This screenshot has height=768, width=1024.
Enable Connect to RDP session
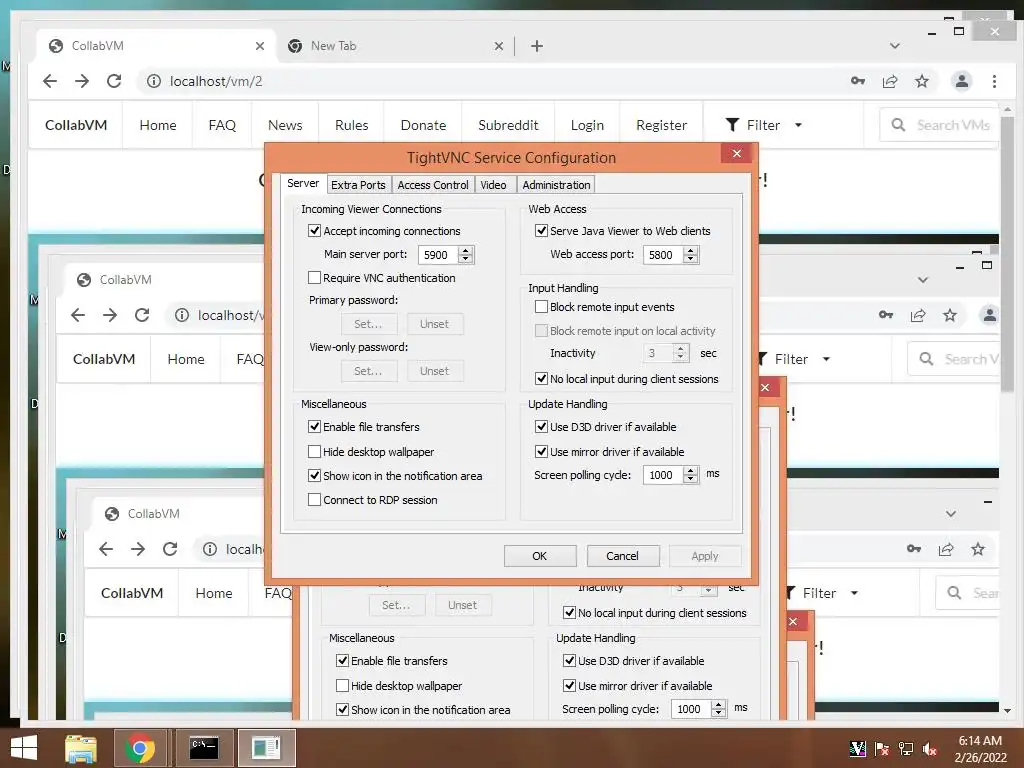[x=314, y=500]
